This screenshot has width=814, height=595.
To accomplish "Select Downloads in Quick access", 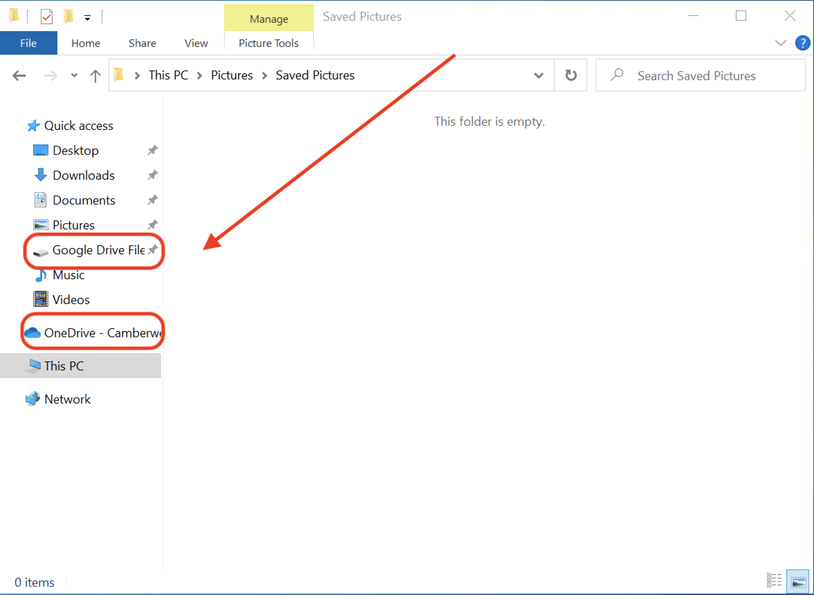I will 83,175.
